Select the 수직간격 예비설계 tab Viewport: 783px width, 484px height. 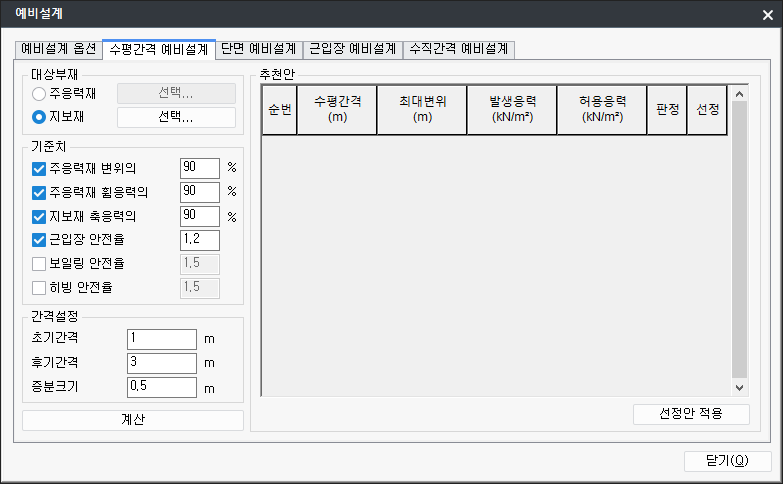pyautogui.click(x=459, y=48)
